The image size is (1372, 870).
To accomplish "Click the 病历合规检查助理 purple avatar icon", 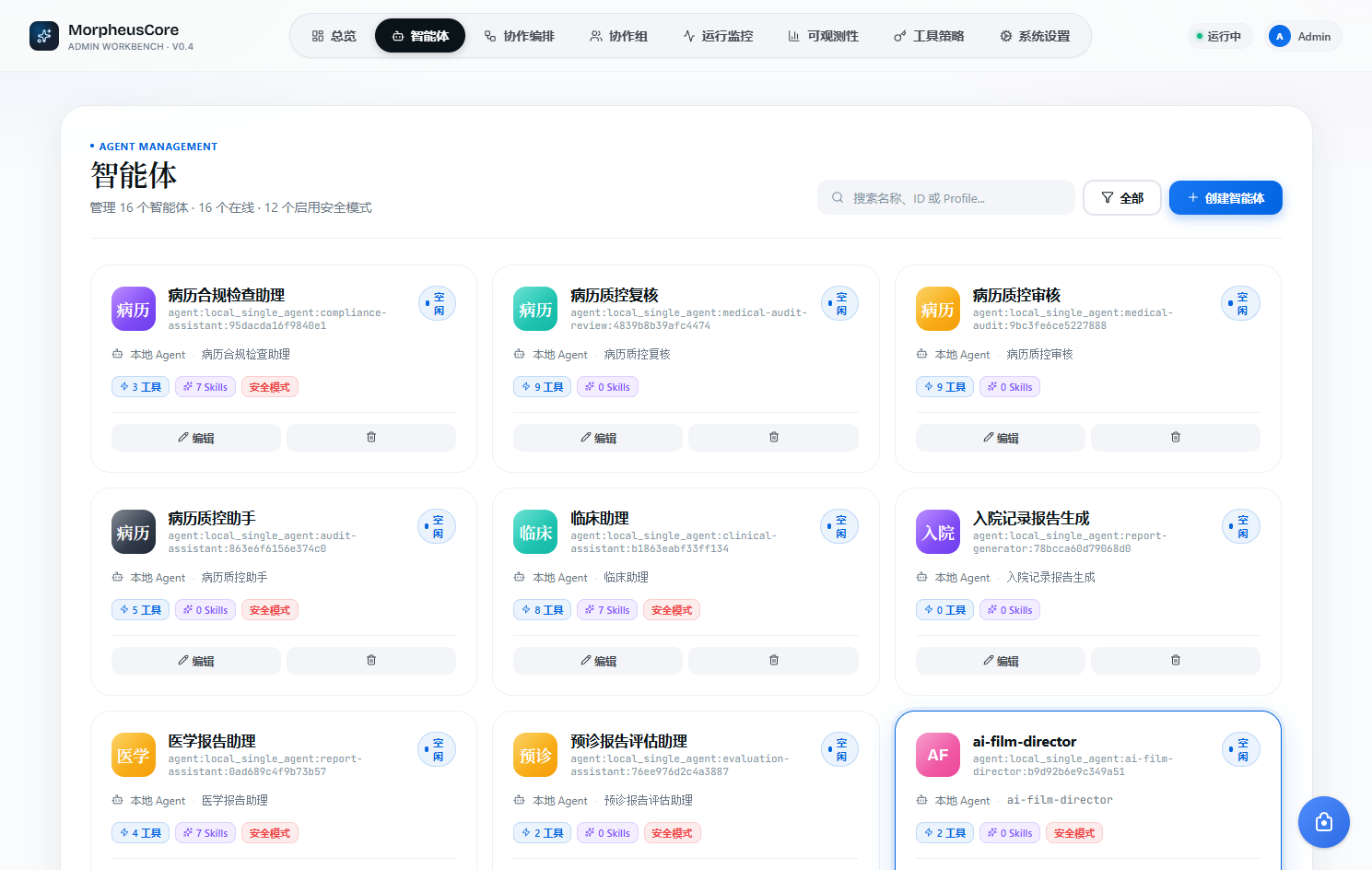I will pos(134,309).
